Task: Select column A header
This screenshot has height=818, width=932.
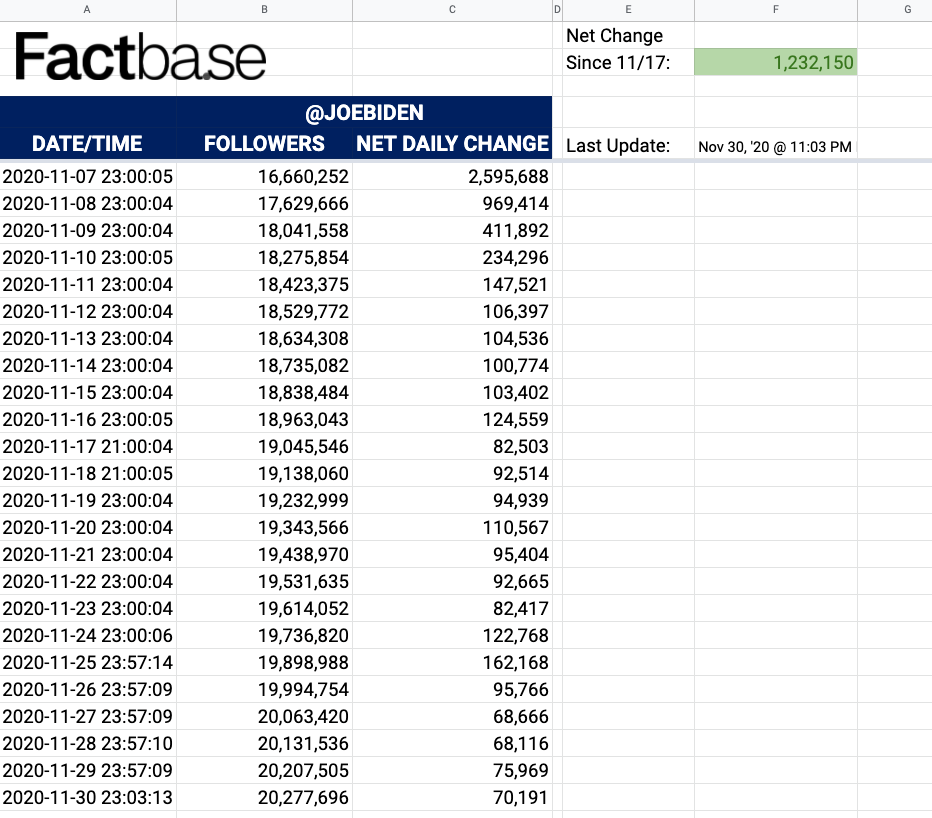Action: tap(88, 10)
